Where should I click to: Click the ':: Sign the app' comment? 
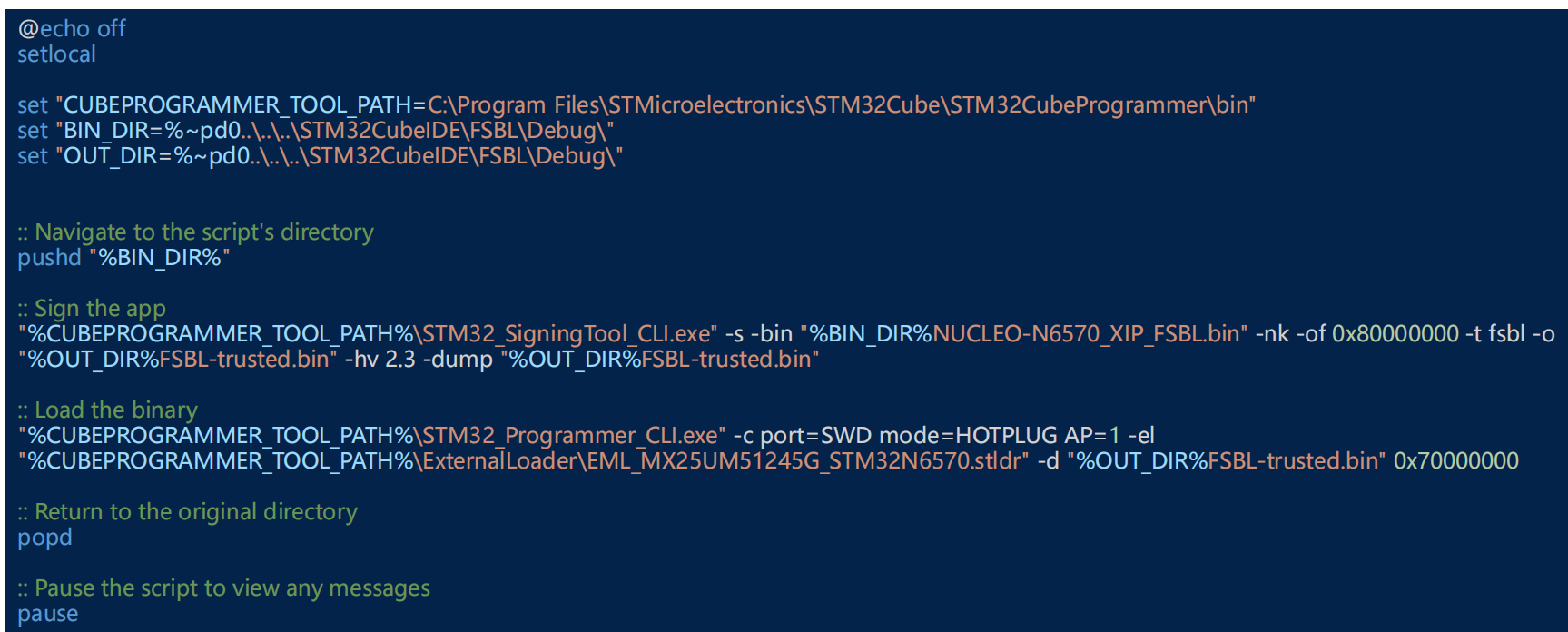[92, 309]
